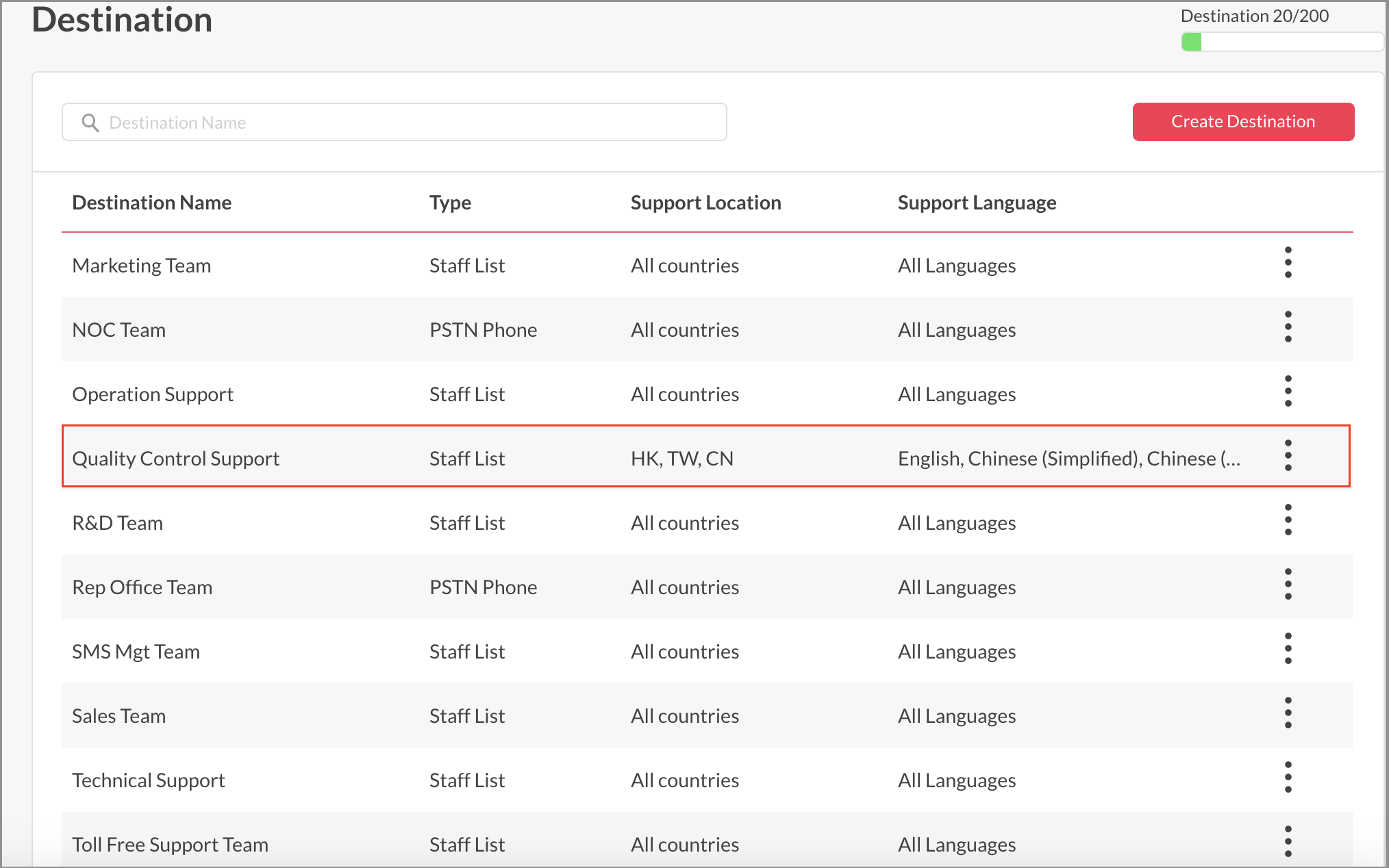The width and height of the screenshot is (1389, 868).
Task: Open the NOC Team three-dot menu
Action: pyautogui.click(x=1288, y=327)
